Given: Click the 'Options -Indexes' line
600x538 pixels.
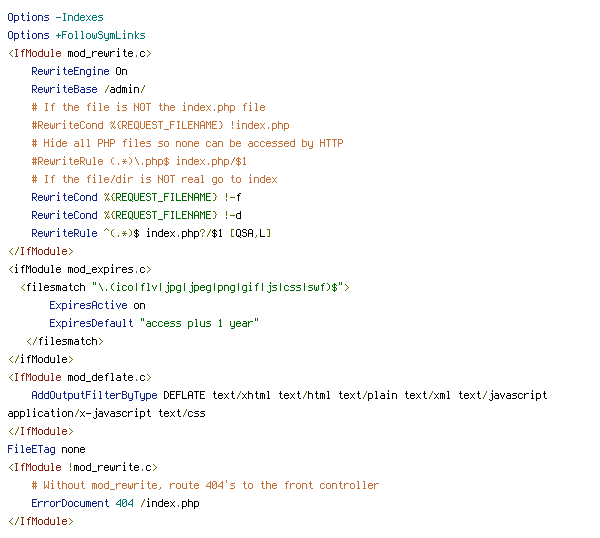Looking at the screenshot, I should coord(55,18).
